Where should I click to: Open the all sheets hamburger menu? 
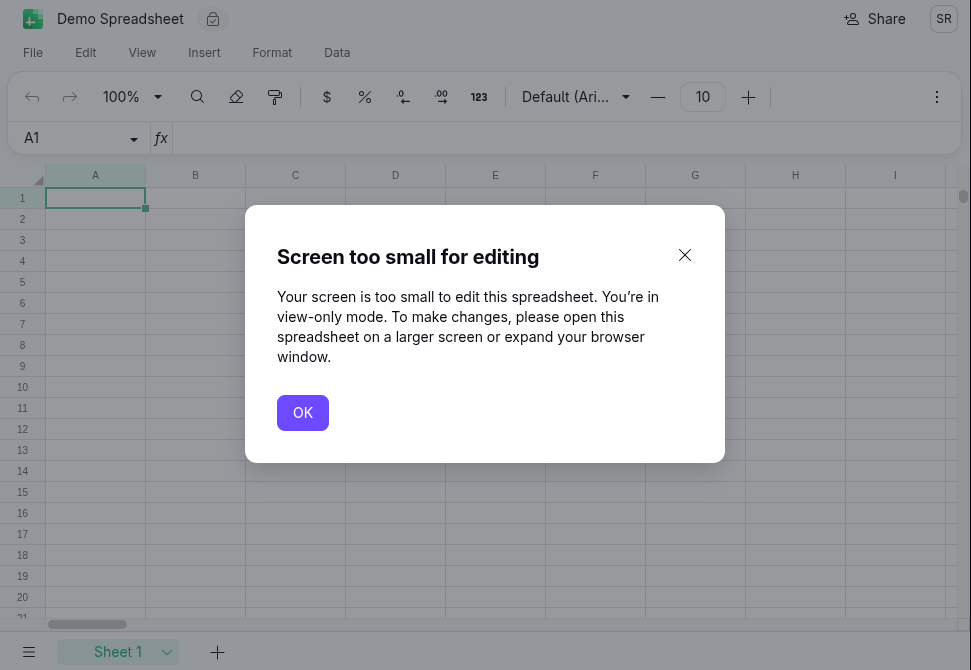tap(29, 652)
